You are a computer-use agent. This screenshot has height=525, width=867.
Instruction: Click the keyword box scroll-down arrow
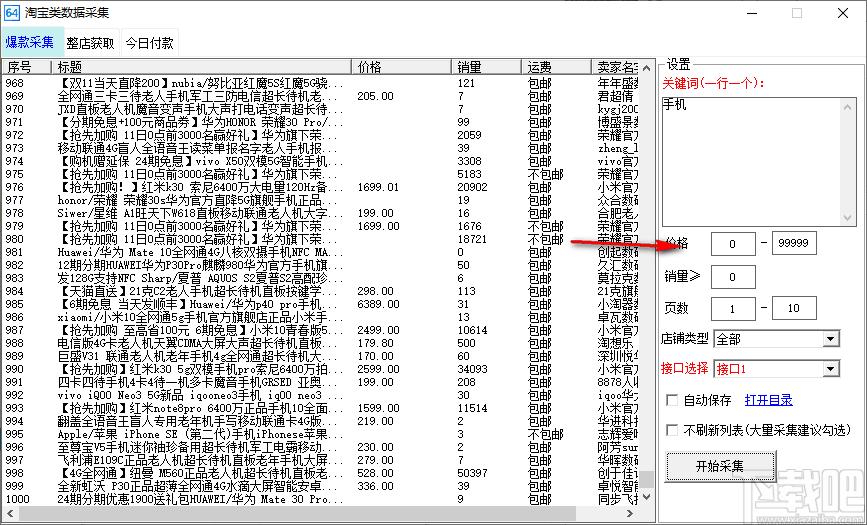[848, 217]
